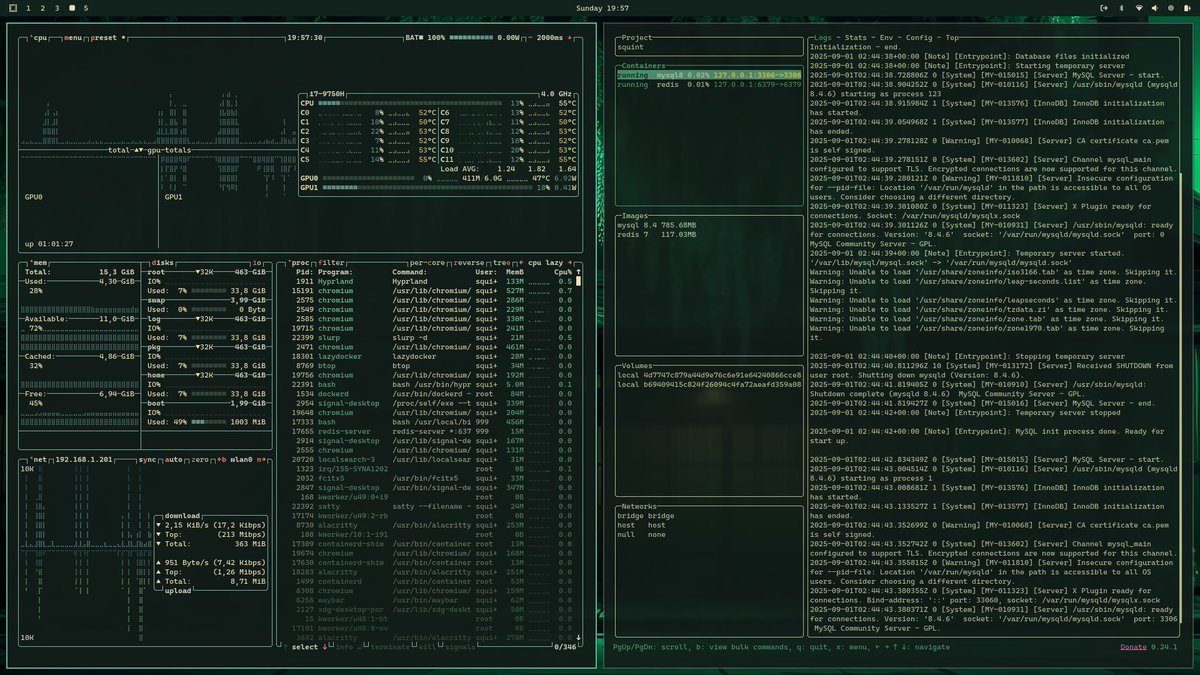
Task: Open the filter field in proc panel
Action: 331,262
